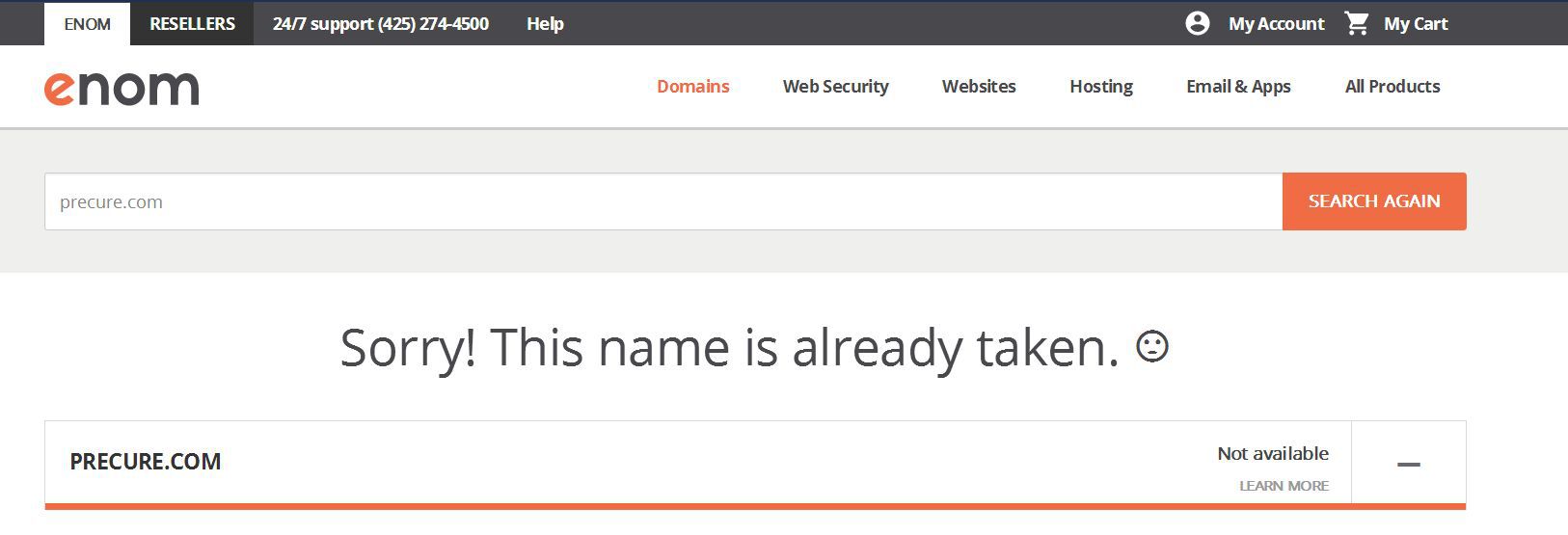This screenshot has height=535, width=1568.
Task: Switch to the RESELLERS tab
Action: pos(192,24)
